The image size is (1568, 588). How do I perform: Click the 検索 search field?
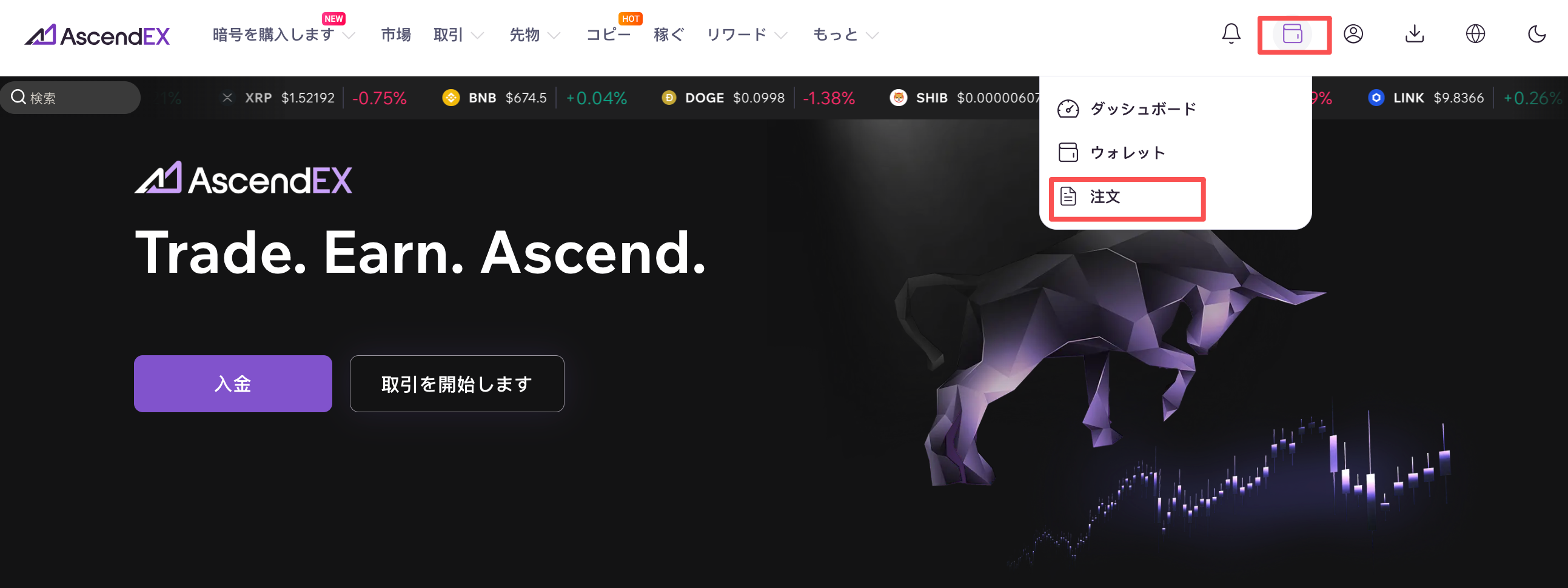70,98
